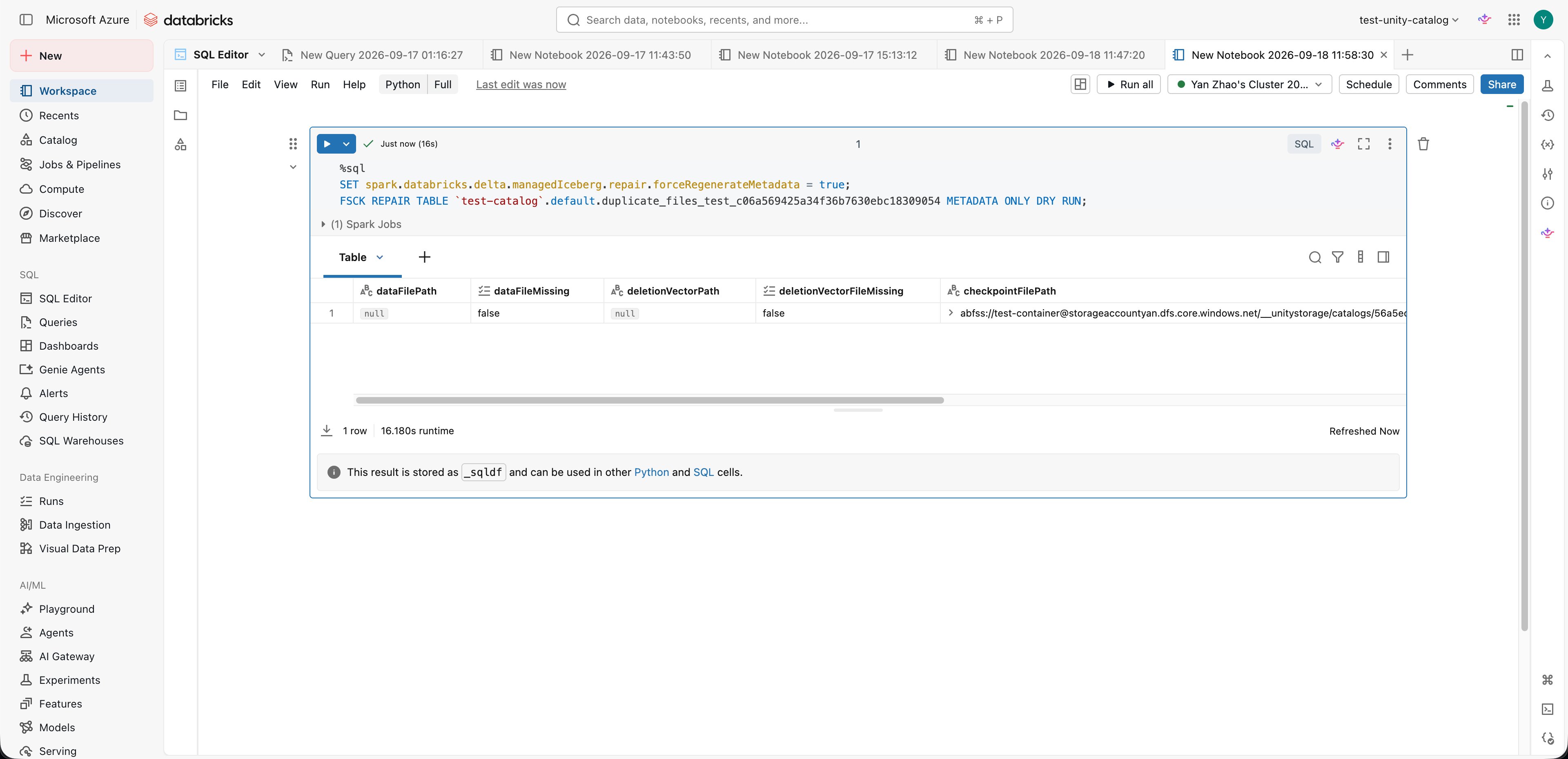Toggle the split side-by-side view
The width and height of the screenshot is (1568, 759).
tap(1517, 55)
